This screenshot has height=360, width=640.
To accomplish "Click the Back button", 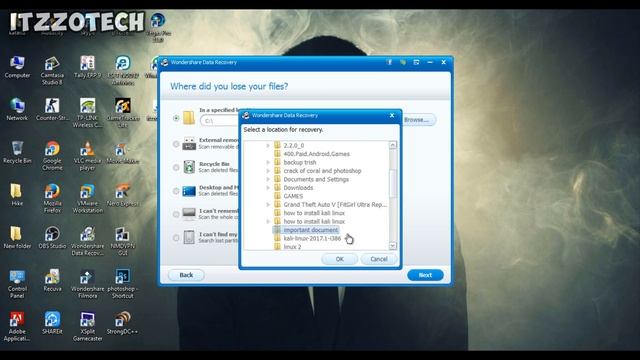I will pyautogui.click(x=186, y=275).
